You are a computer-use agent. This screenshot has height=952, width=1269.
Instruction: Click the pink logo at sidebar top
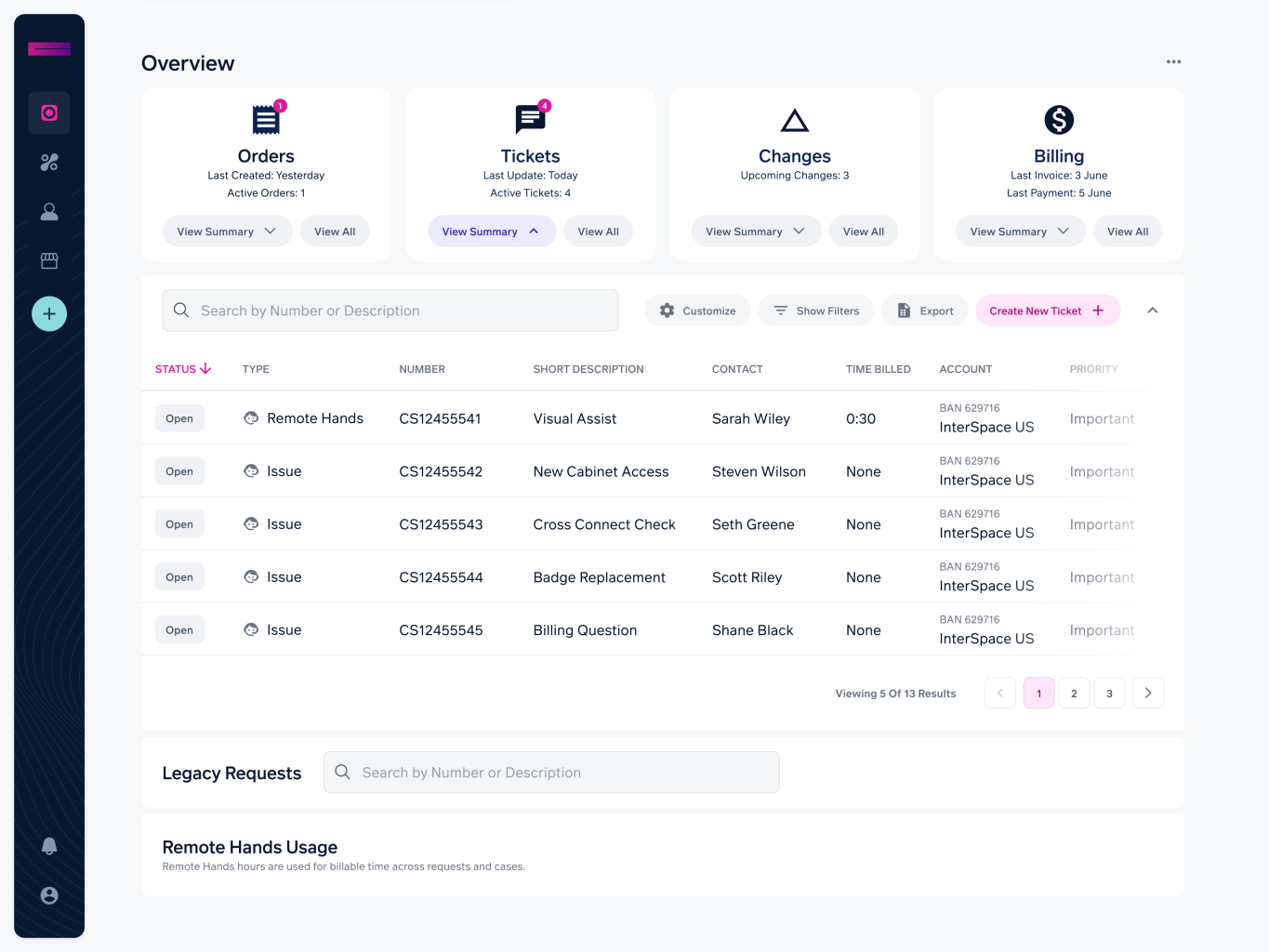(x=49, y=48)
